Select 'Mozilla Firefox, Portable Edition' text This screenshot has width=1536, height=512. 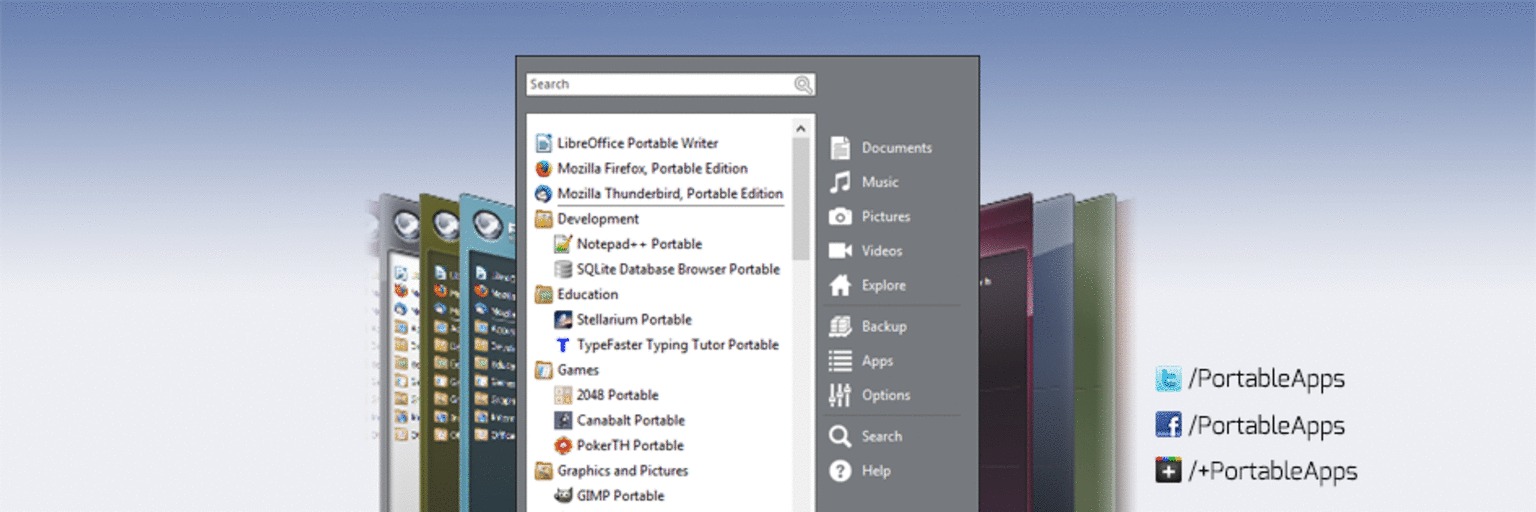pyautogui.click(x=652, y=168)
